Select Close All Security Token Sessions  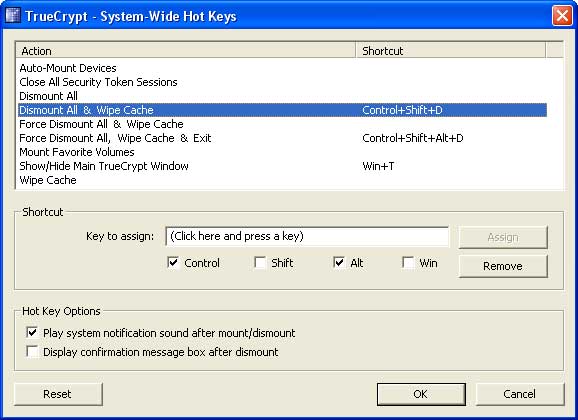click(x=282, y=82)
